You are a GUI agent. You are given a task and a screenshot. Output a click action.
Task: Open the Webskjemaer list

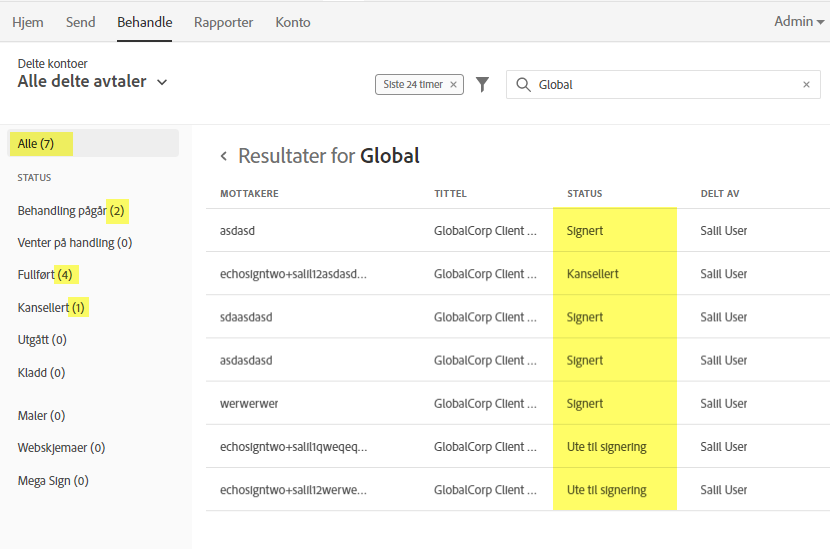pyautogui.click(x=61, y=448)
